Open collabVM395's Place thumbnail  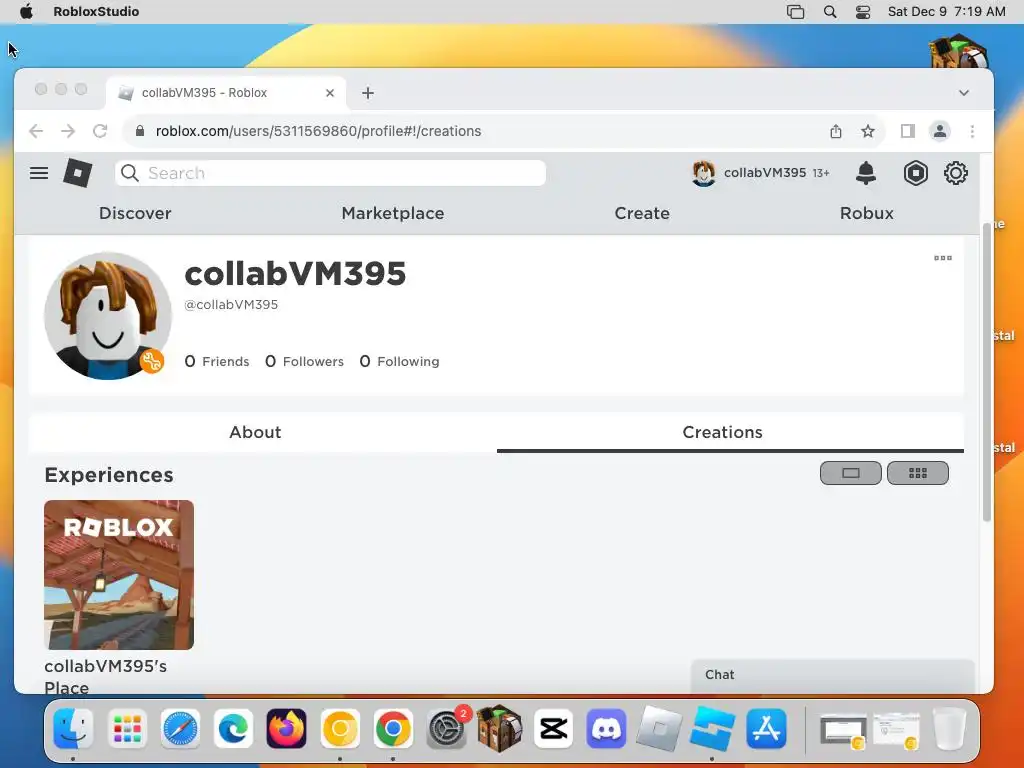coord(119,575)
